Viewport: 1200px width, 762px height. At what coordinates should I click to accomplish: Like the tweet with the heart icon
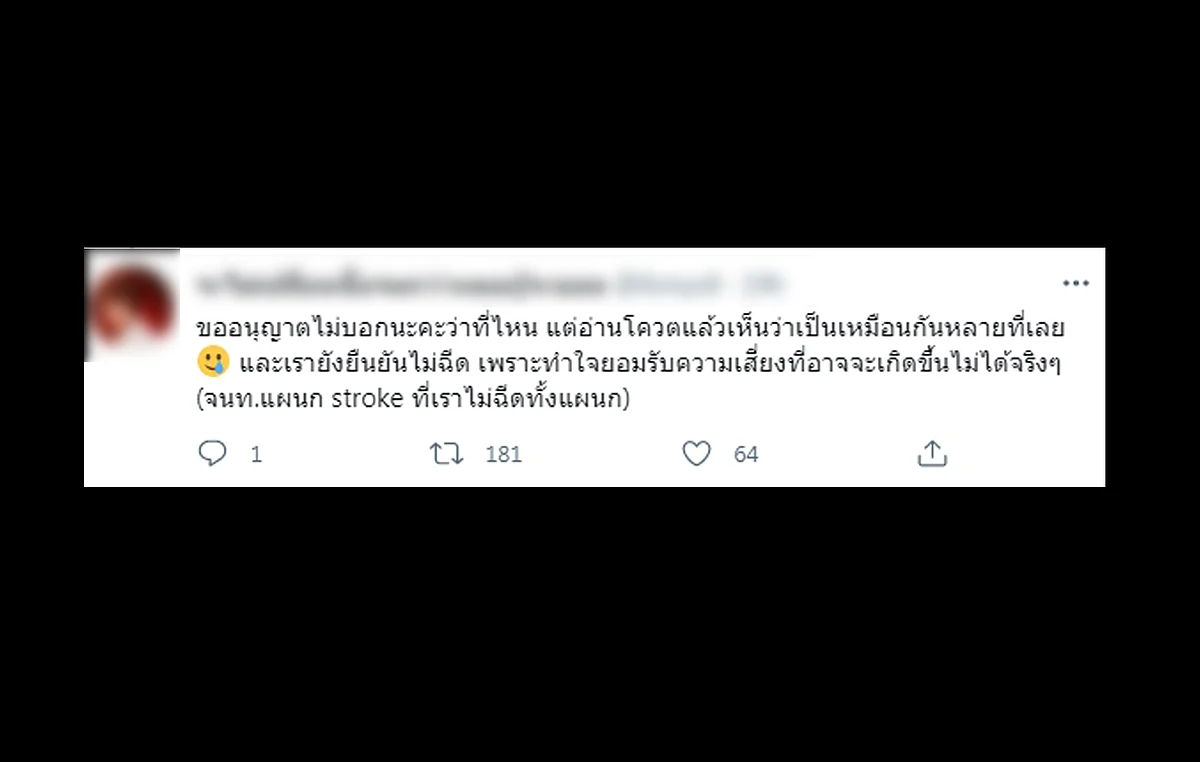coord(696,454)
